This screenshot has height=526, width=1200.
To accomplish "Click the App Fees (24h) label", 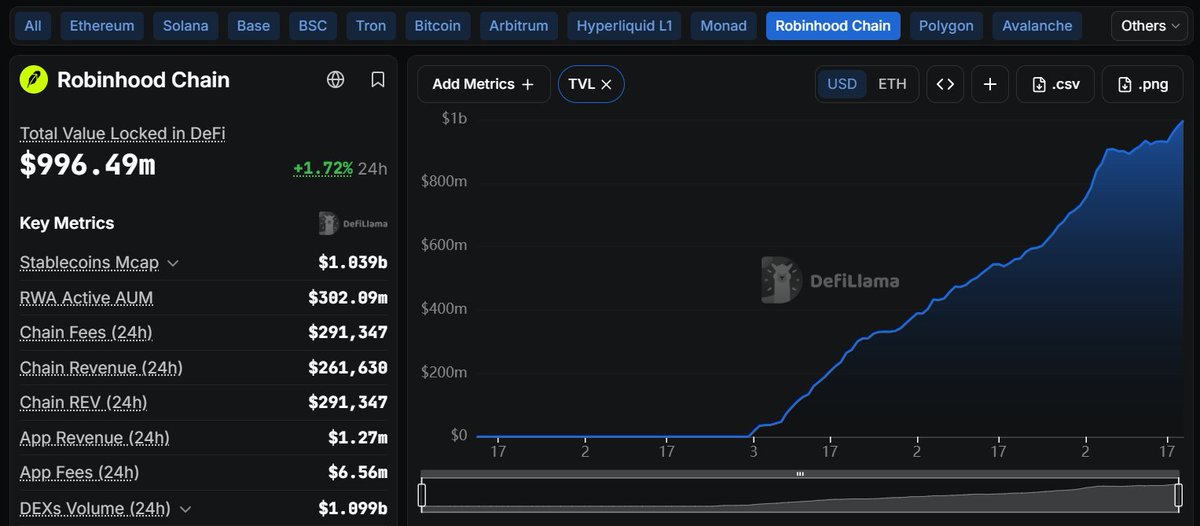I will (x=79, y=473).
